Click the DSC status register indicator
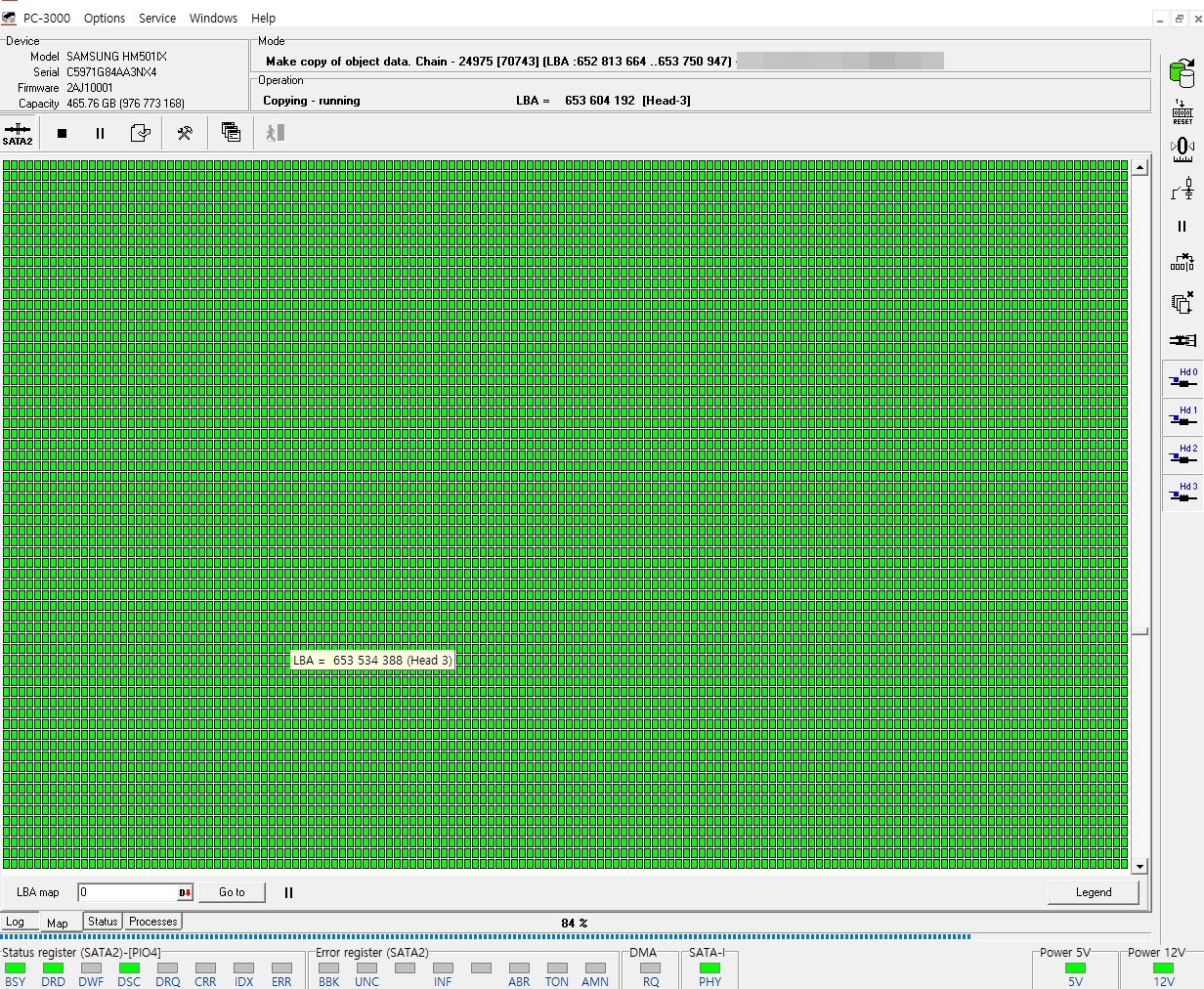Viewport: 1204px width, 989px height. pyautogui.click(x=129, y=968)
